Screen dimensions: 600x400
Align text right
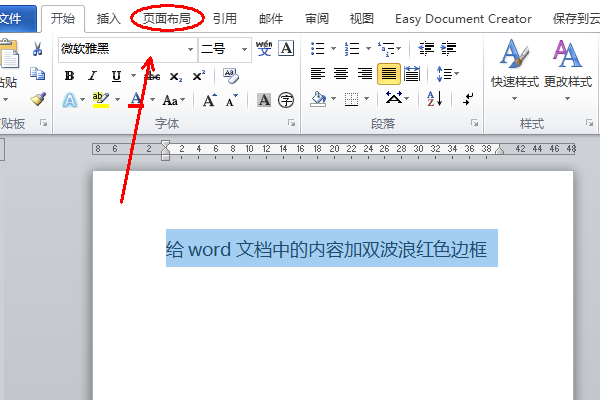365,73
